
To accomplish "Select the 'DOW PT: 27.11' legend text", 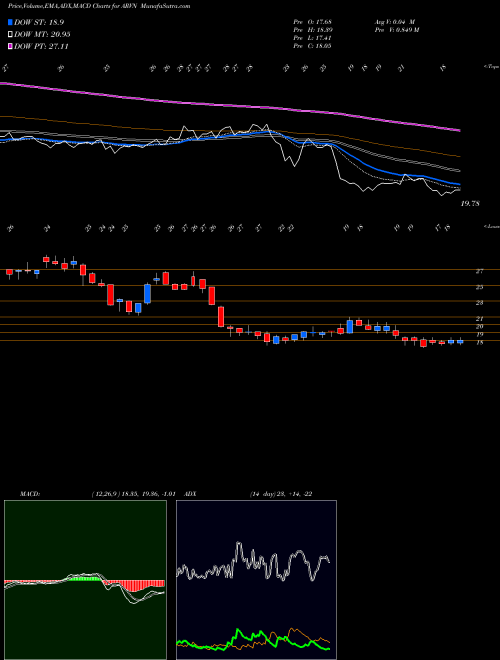I will coord(41,46).
